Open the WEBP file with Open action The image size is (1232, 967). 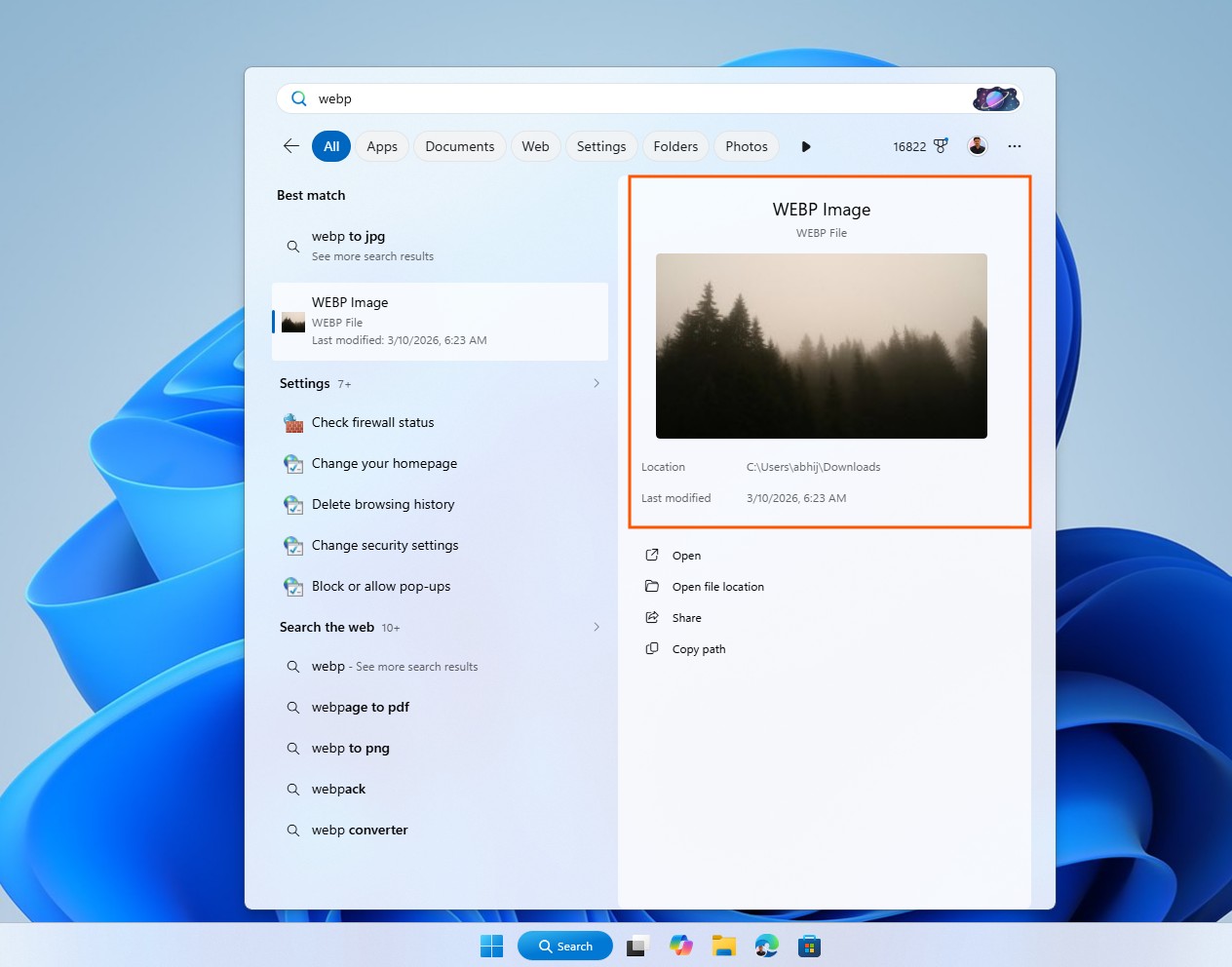pyautogui.click(x=686, y=555)
